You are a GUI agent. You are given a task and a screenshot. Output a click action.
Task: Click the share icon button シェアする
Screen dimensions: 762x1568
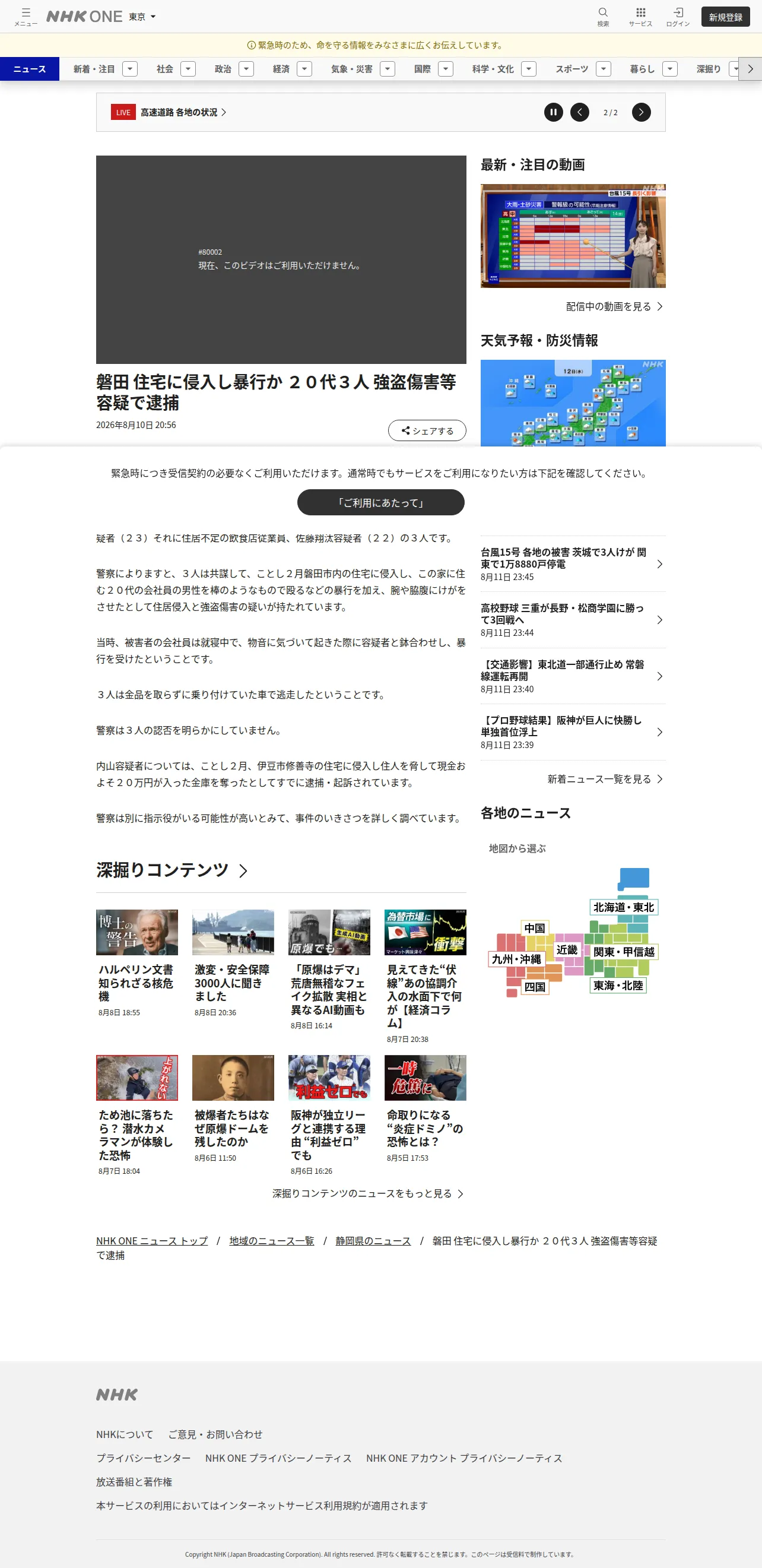pyautogui.click(x=427, y=430)
